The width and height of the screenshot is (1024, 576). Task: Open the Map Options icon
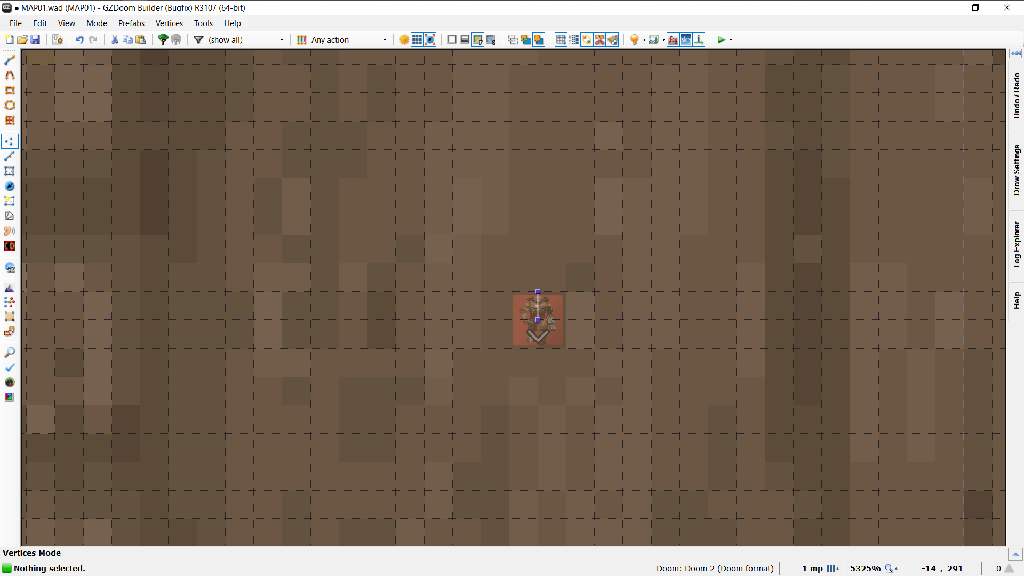57,40
